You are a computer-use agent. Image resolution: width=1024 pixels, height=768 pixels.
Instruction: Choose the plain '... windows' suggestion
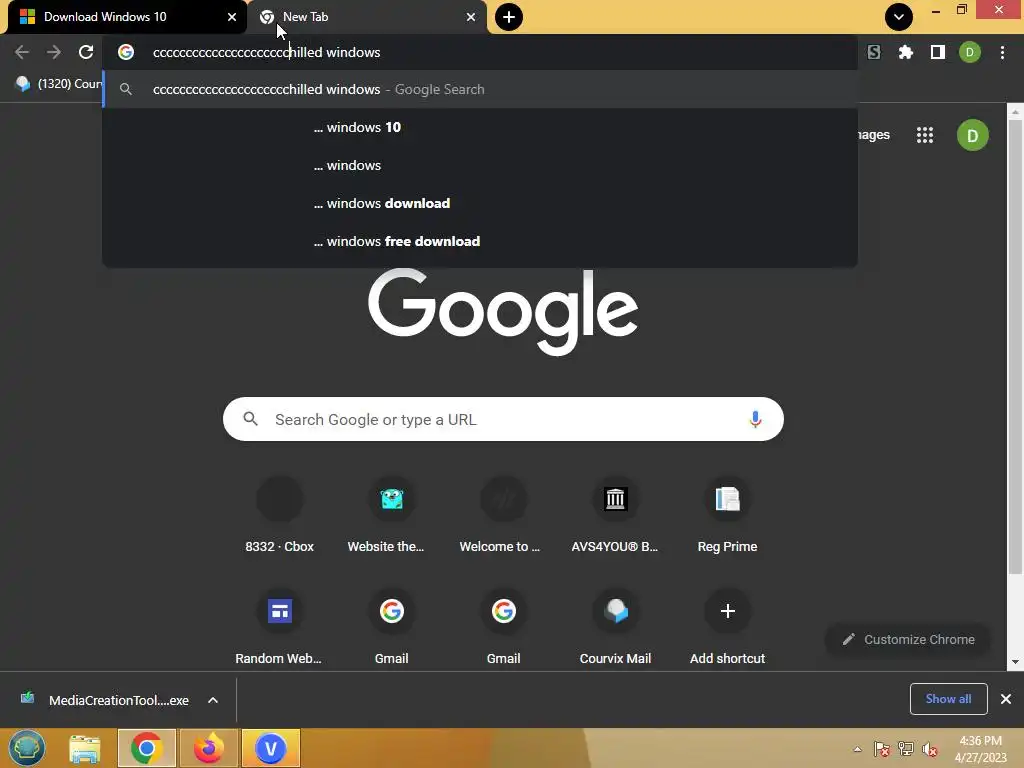480,165
